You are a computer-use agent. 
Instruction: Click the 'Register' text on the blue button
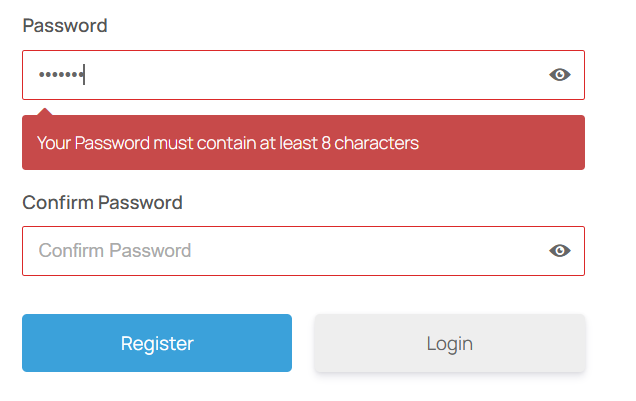(x=157, y=343)
